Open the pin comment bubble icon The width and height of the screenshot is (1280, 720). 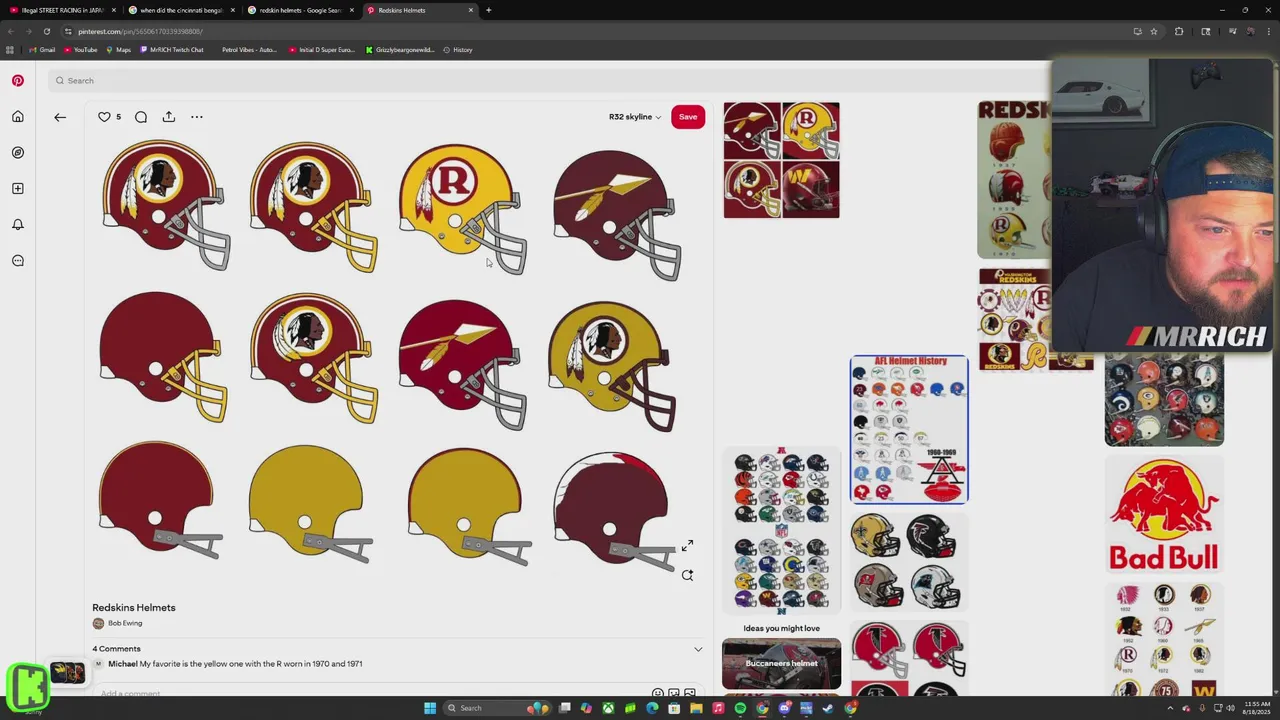pos(141,117)
